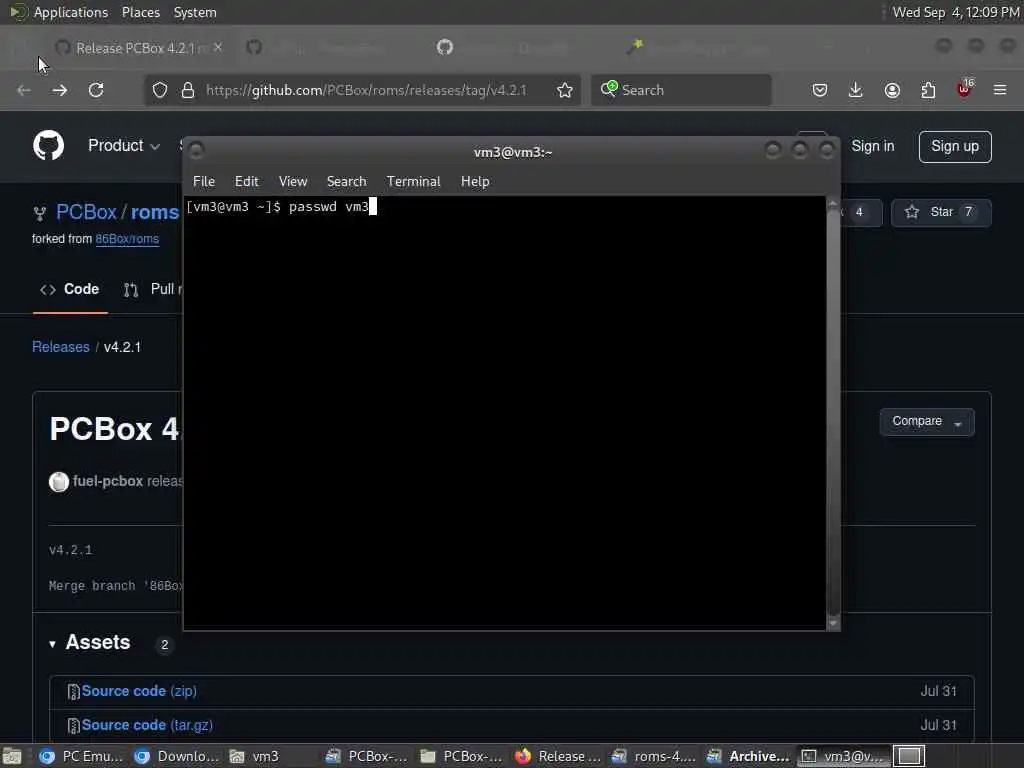1024x768 pixels.
Task: Reload the GitHub page
Action: point(96,90)
